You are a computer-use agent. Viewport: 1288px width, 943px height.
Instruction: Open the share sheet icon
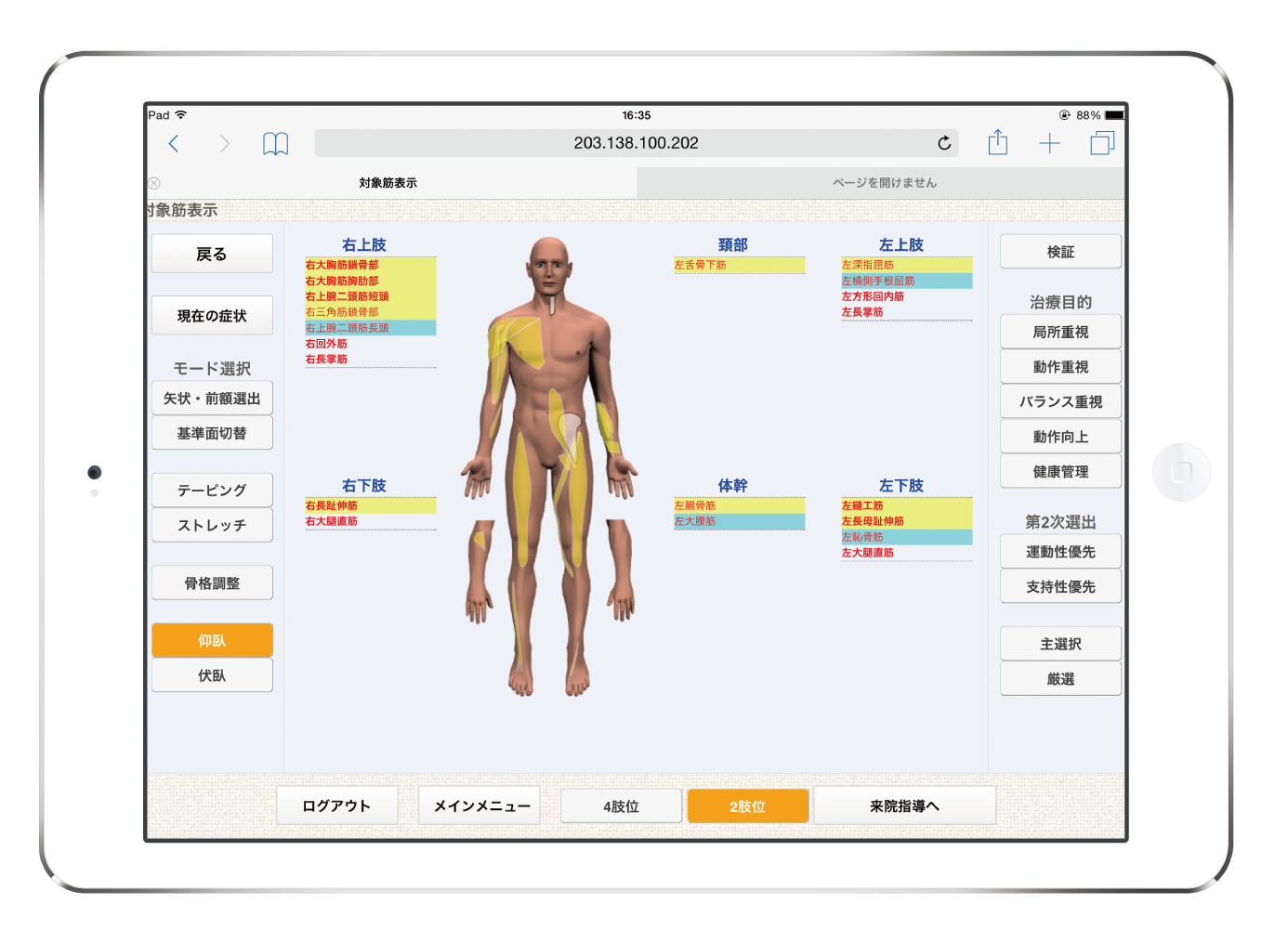pyautogui.click(x=997, y=143)
